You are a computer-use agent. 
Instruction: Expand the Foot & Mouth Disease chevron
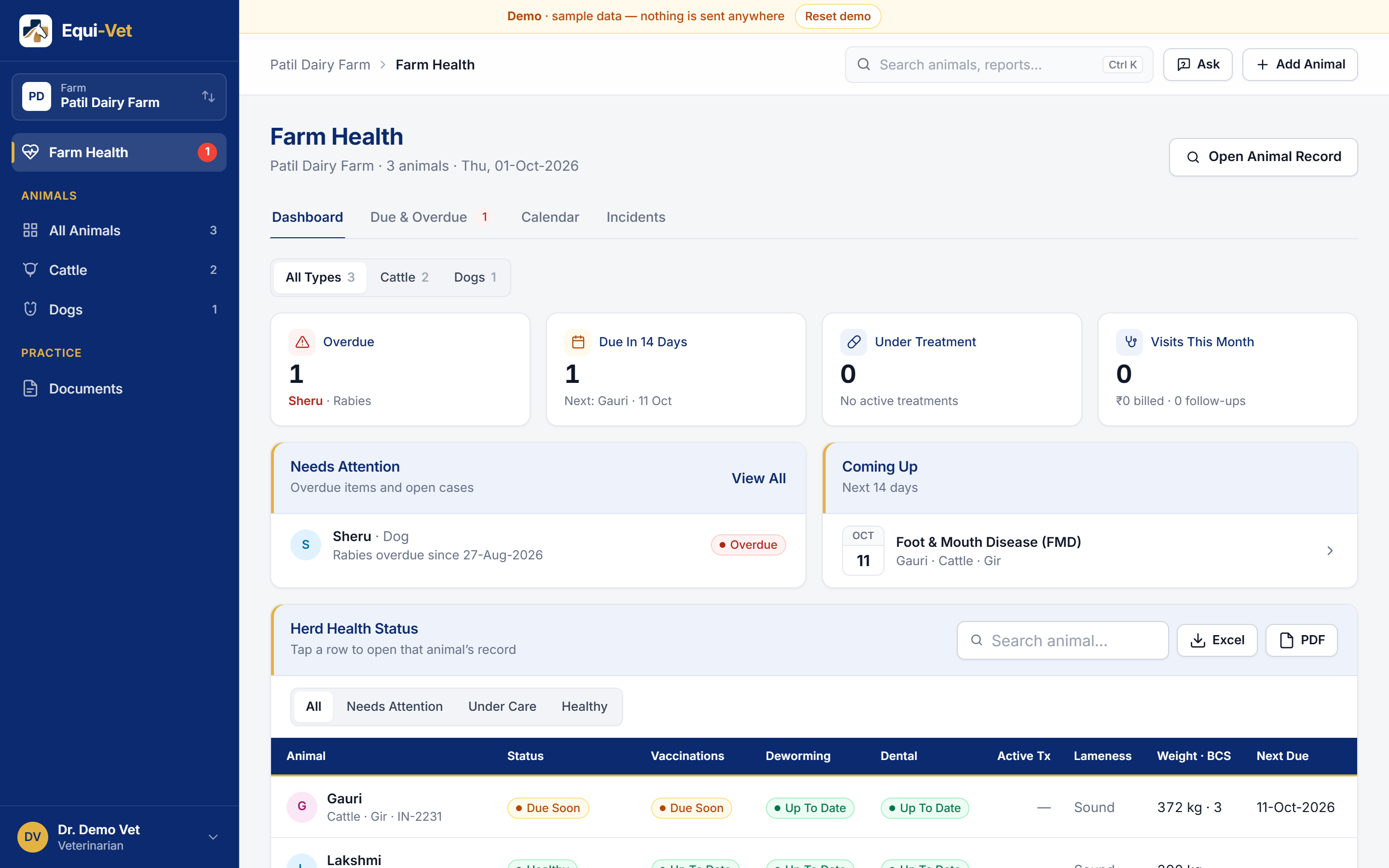[1330, 551]
